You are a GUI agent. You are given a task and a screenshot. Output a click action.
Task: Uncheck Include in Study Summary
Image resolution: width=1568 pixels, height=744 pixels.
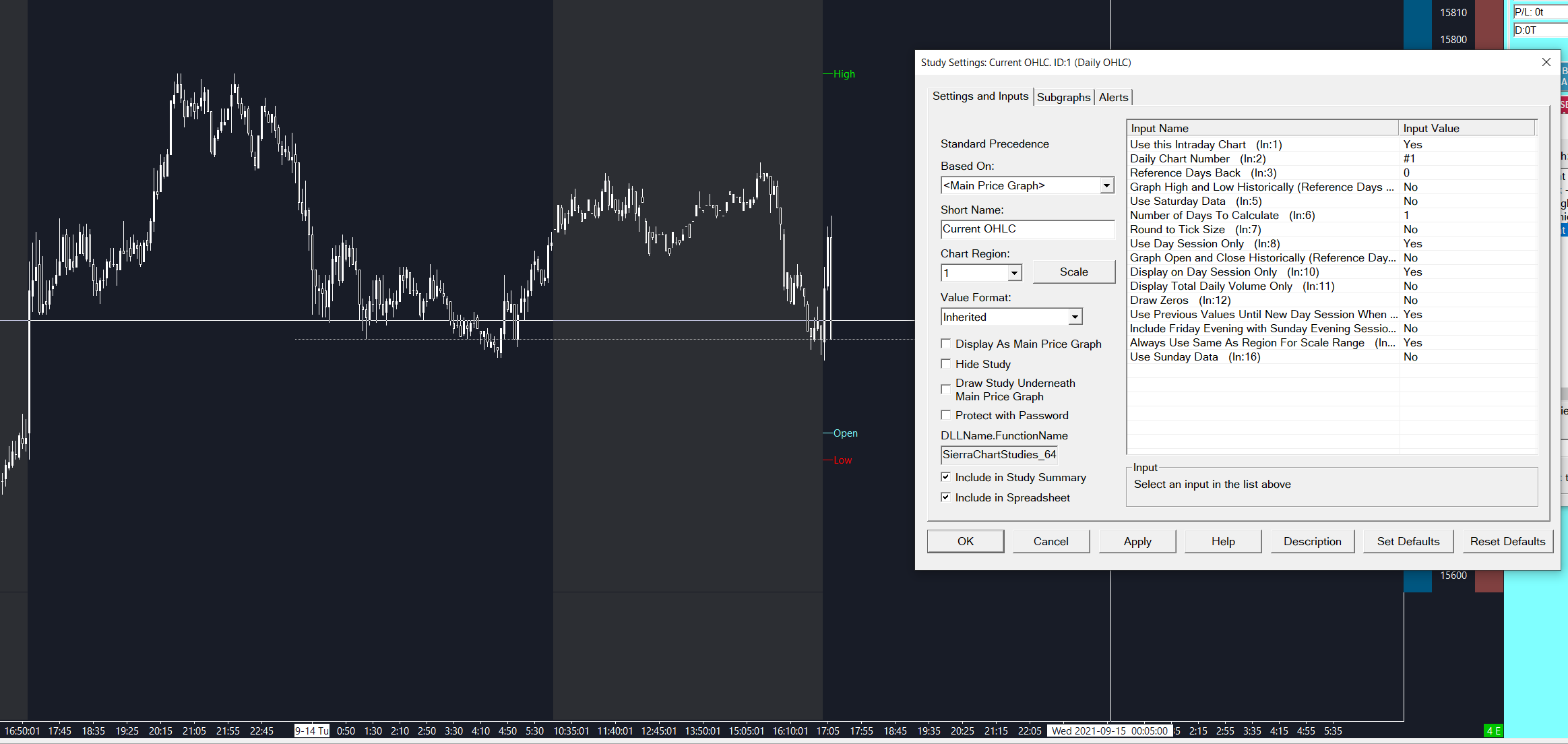pos(946,477)
